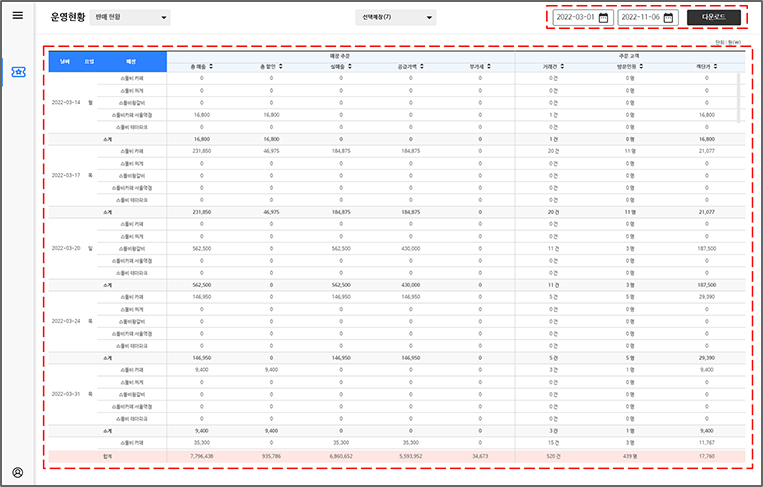
Task: Expand the 판매 현황 dropdown
Action: (130, 18)
